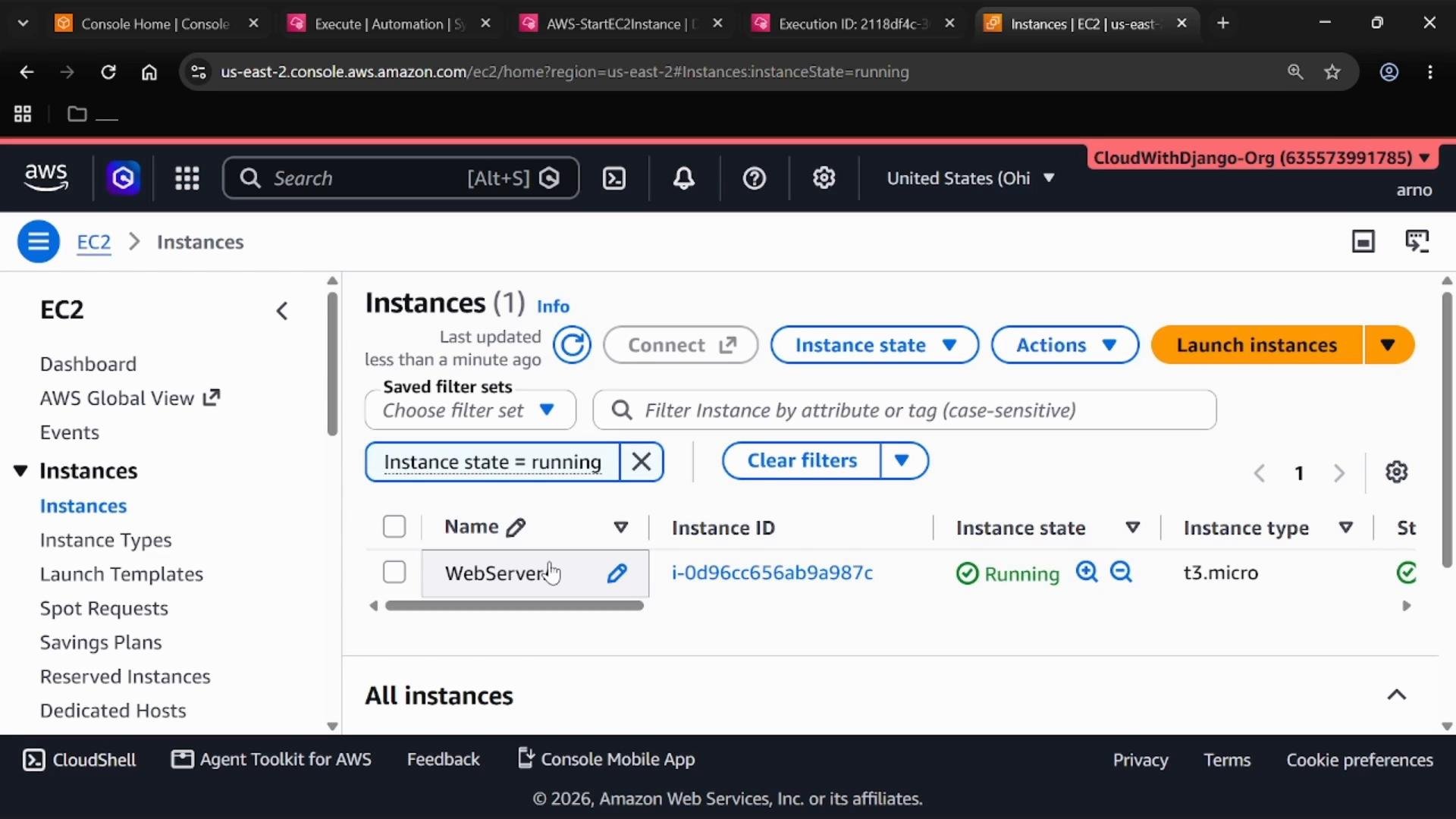Open Dashboard in EC2 sidebar
The width and height of the screenshot is (1456, 819).
coord(88,364)
